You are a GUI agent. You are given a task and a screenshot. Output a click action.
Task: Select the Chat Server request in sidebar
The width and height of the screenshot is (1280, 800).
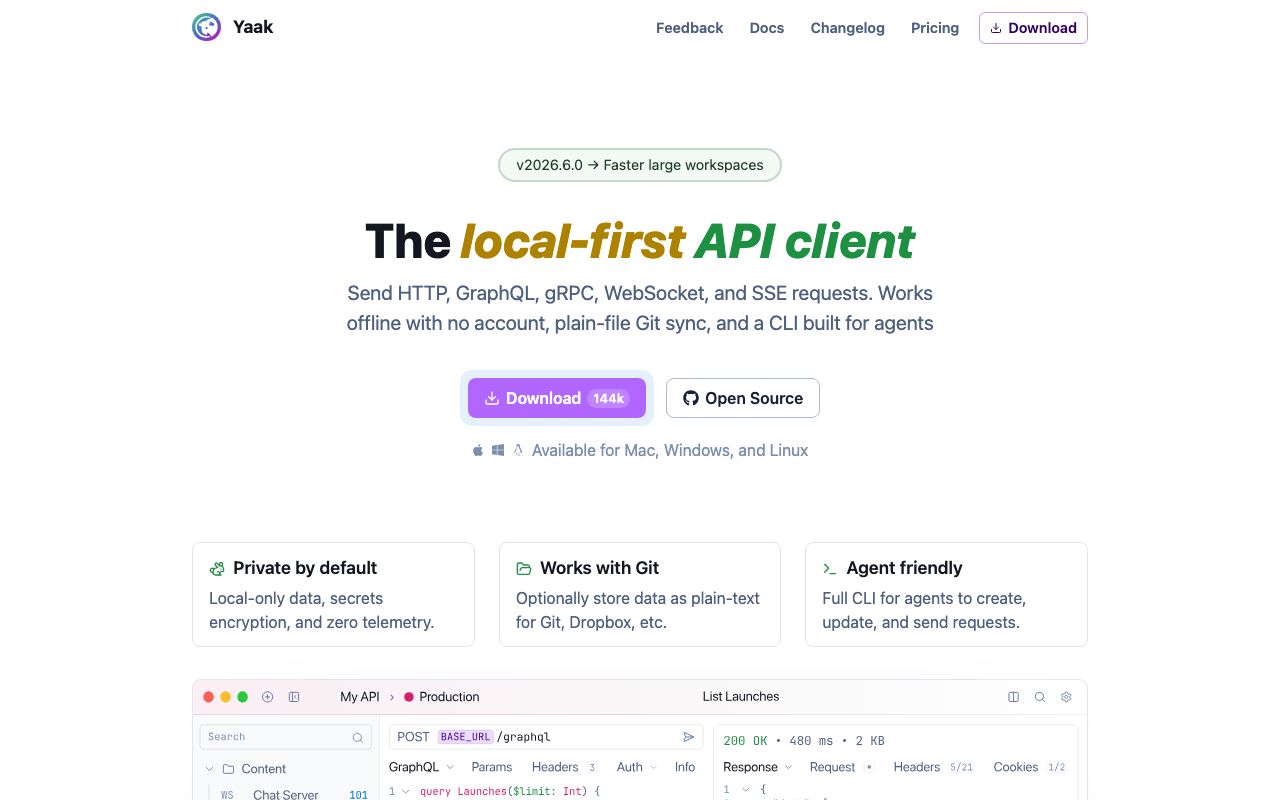point(286,795)
